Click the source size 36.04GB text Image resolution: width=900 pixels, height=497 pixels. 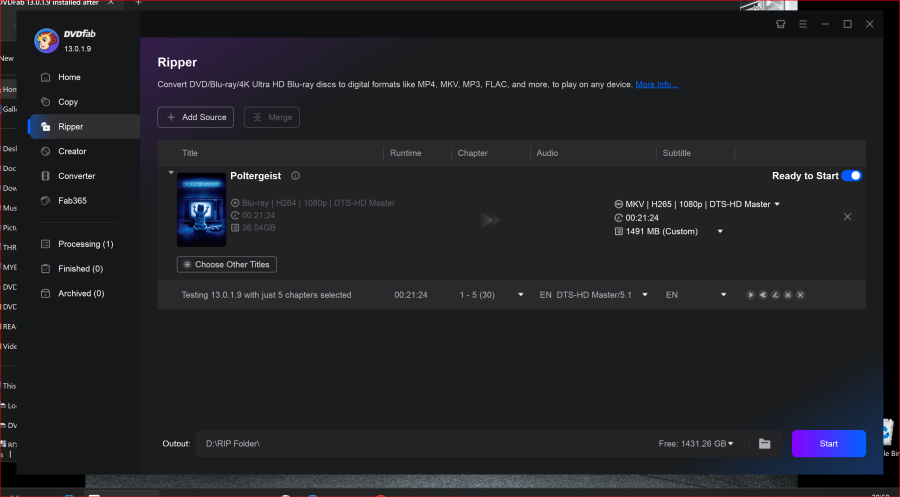pos(258,228)
